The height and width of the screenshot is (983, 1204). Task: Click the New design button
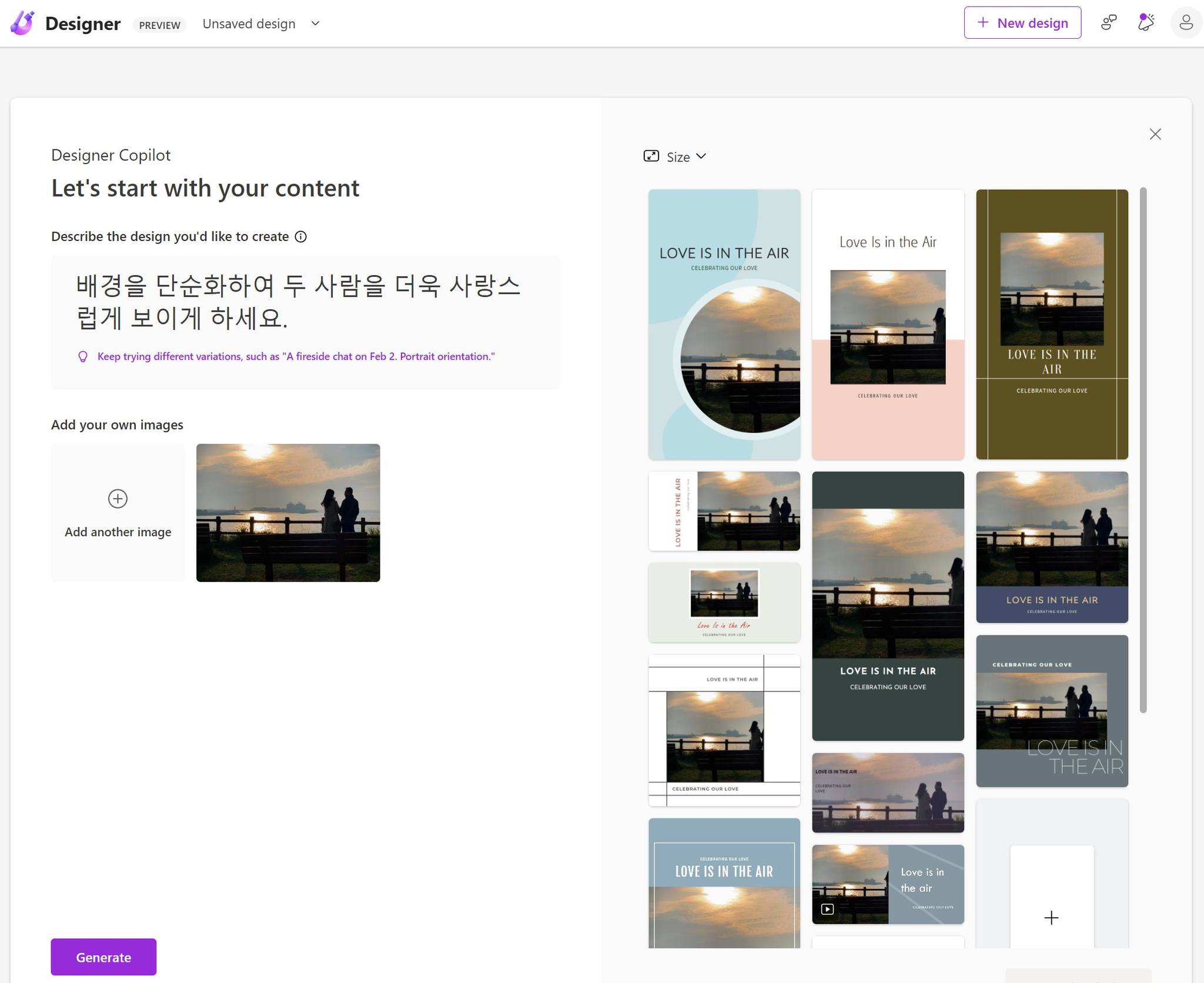coord(1022,23)
